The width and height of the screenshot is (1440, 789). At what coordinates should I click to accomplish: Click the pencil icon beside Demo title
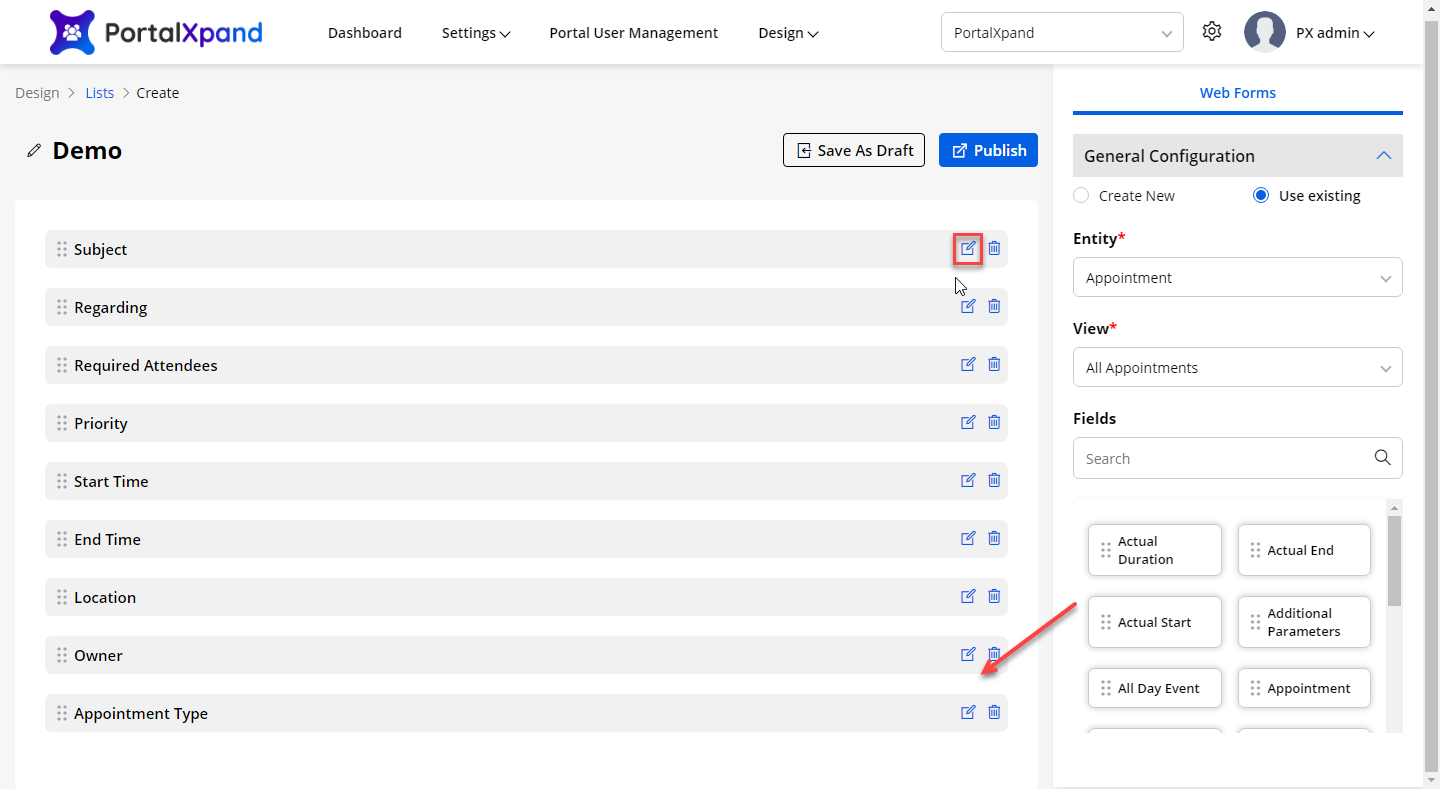pos(35,151)
